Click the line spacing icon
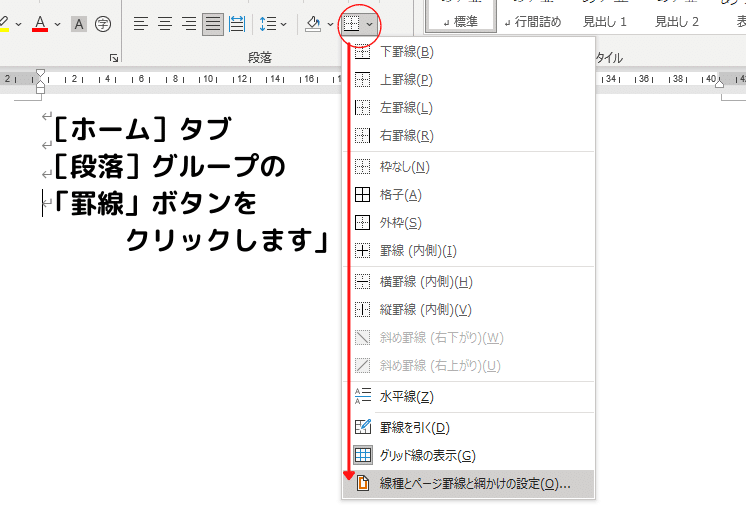 (268, 24)
